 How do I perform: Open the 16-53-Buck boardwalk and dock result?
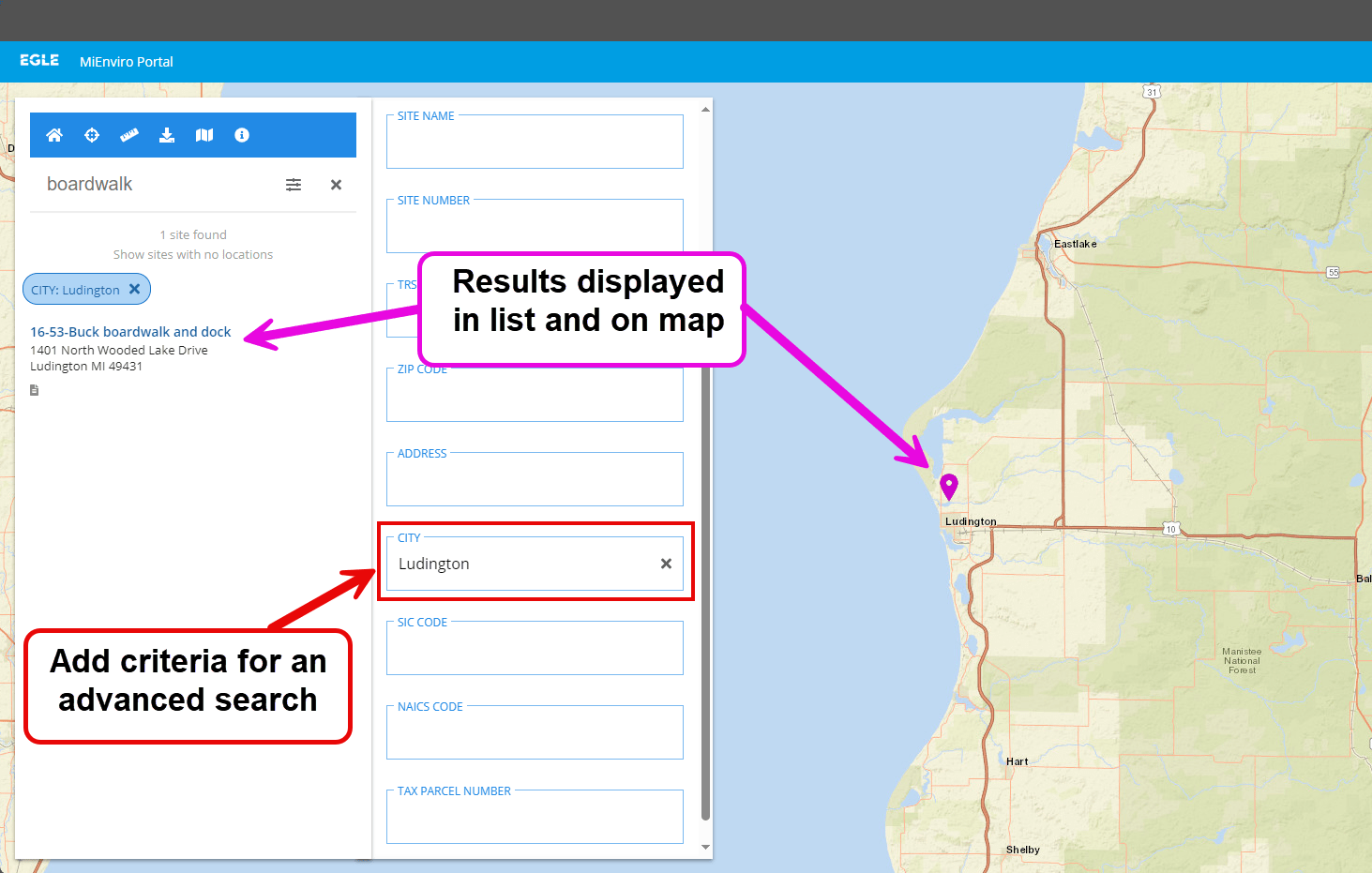(130, 332)
